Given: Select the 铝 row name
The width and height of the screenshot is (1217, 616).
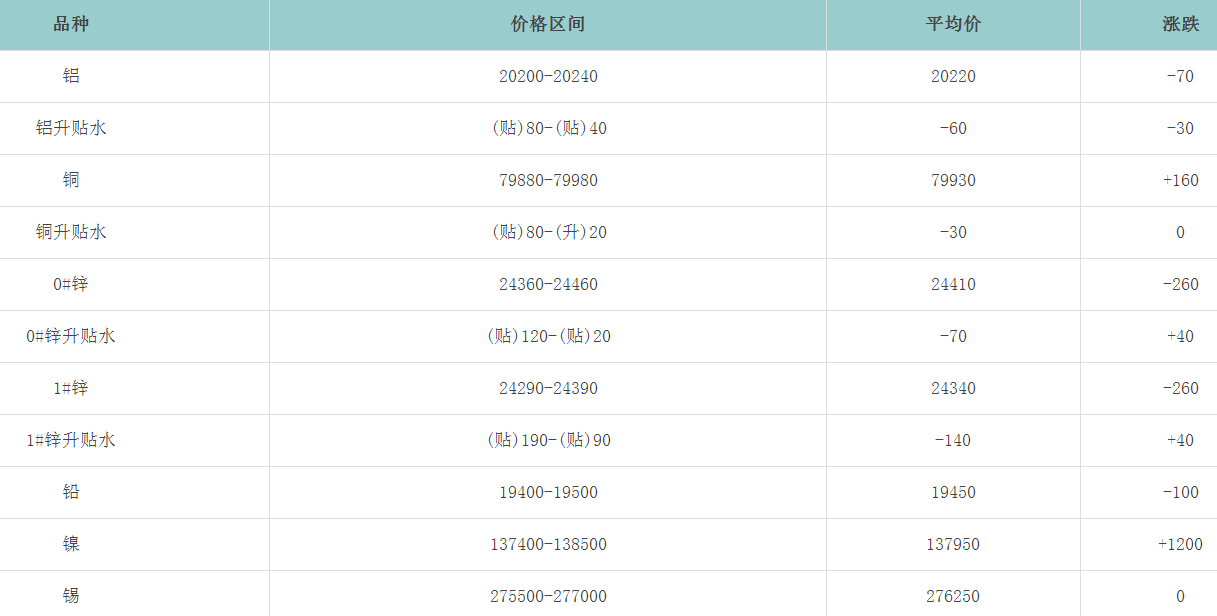Looking at the screenshot, I should tap(71, 76).
